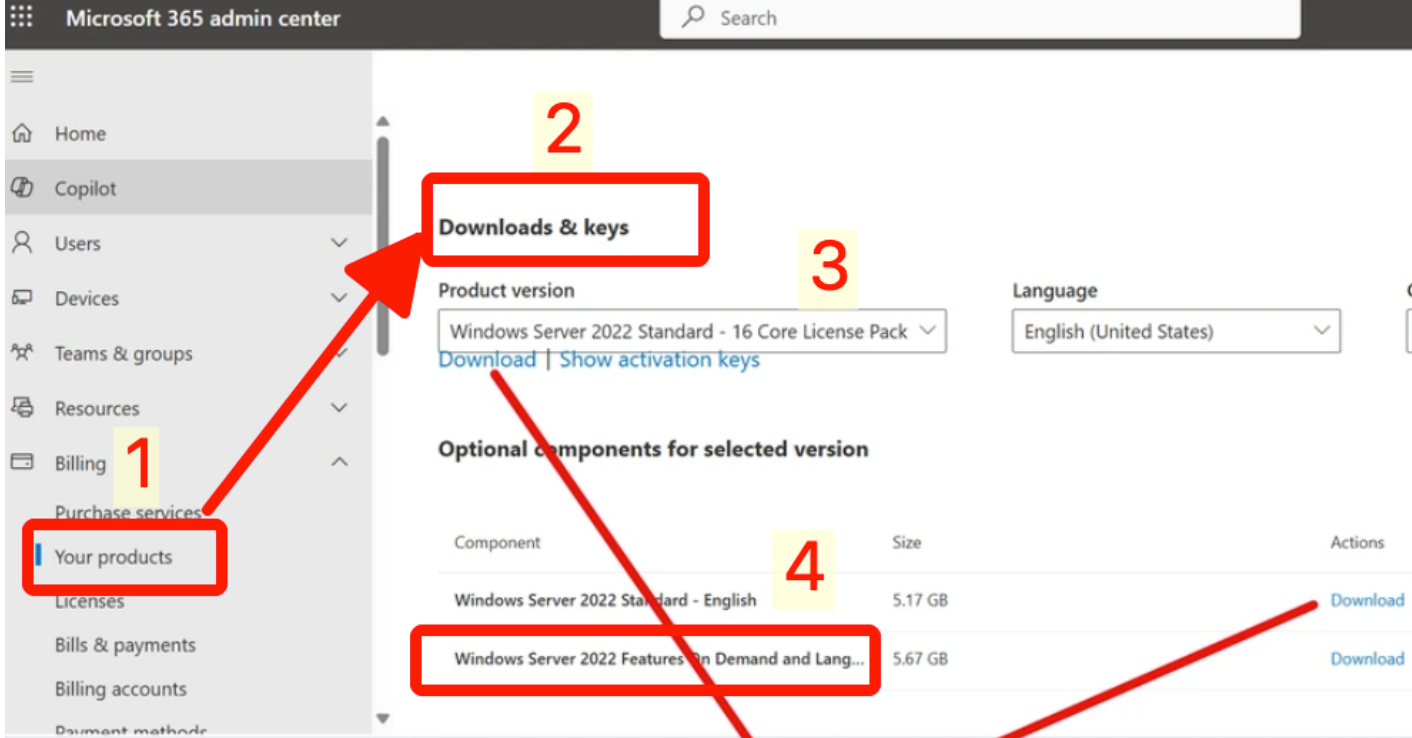The image size is (1412, 738).
Task: Click the Resources printer icon
Action: click(22, 408)
